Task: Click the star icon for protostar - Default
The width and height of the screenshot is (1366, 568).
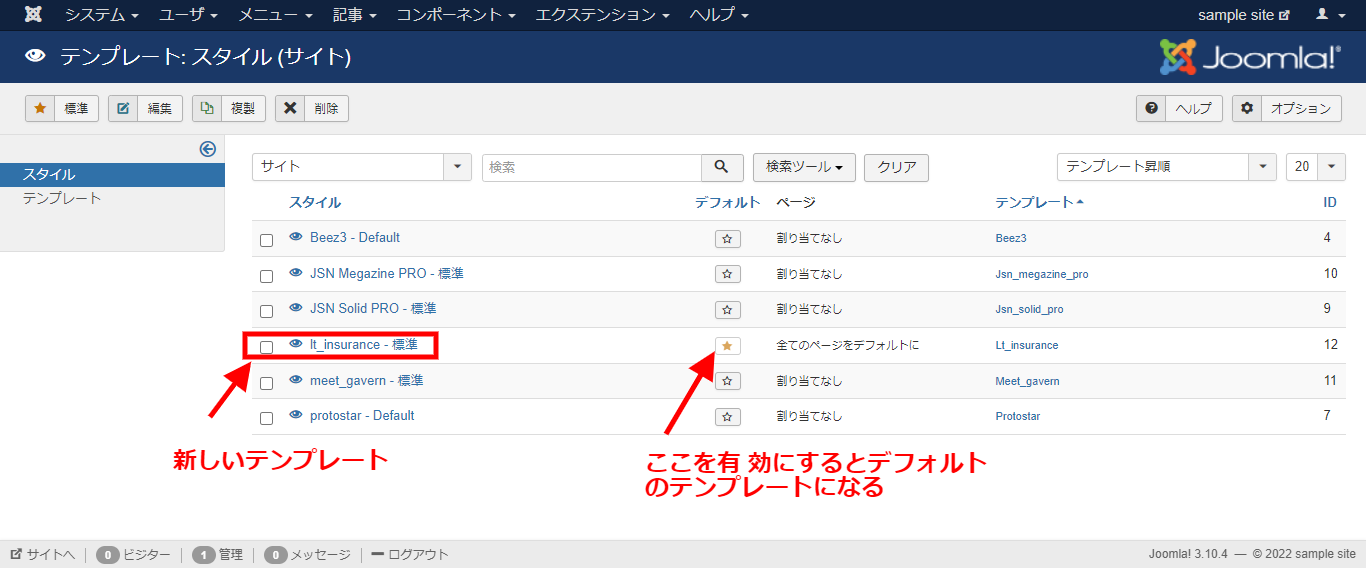Action: click(727, 416)
